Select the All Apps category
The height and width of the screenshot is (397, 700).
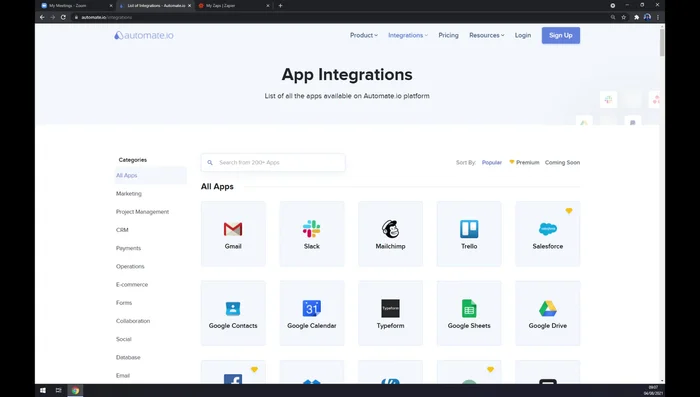pos(151,176)
